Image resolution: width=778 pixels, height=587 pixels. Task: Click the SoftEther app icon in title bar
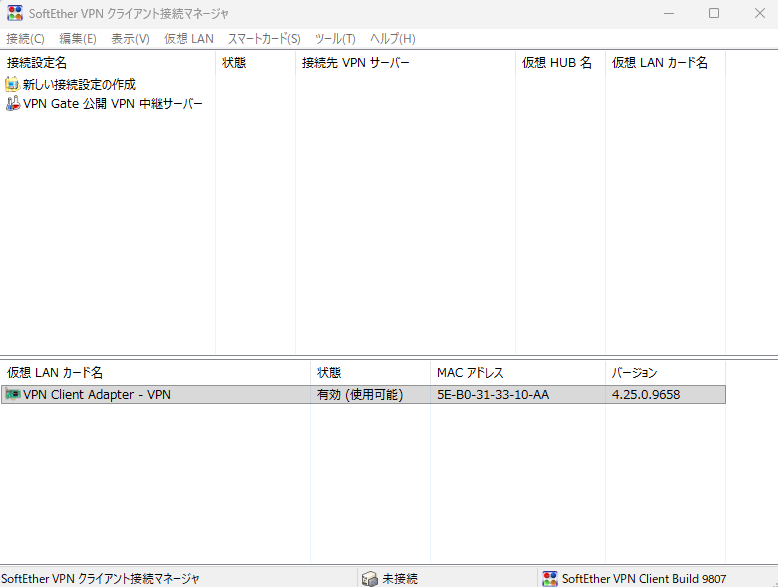15,14
